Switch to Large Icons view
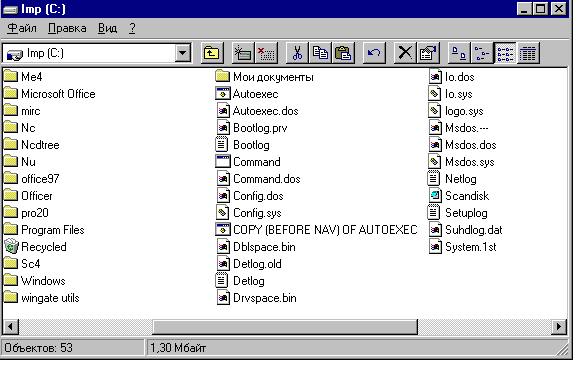The image size is (581, 365). [459, 53]
